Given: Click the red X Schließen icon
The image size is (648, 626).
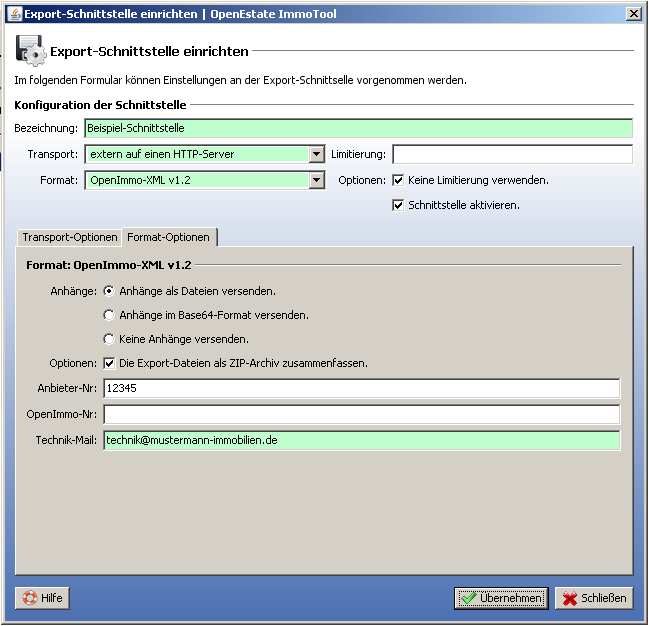Looking at the screenshot, I should coord(570,598).
